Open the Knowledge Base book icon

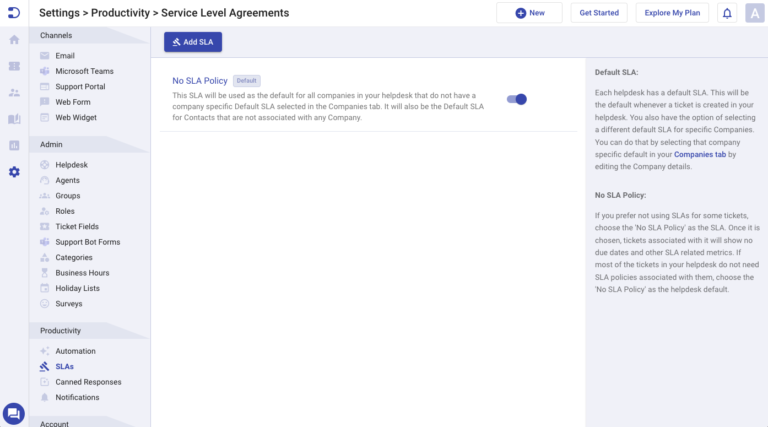pyautogui.click(x=14, y=119)
